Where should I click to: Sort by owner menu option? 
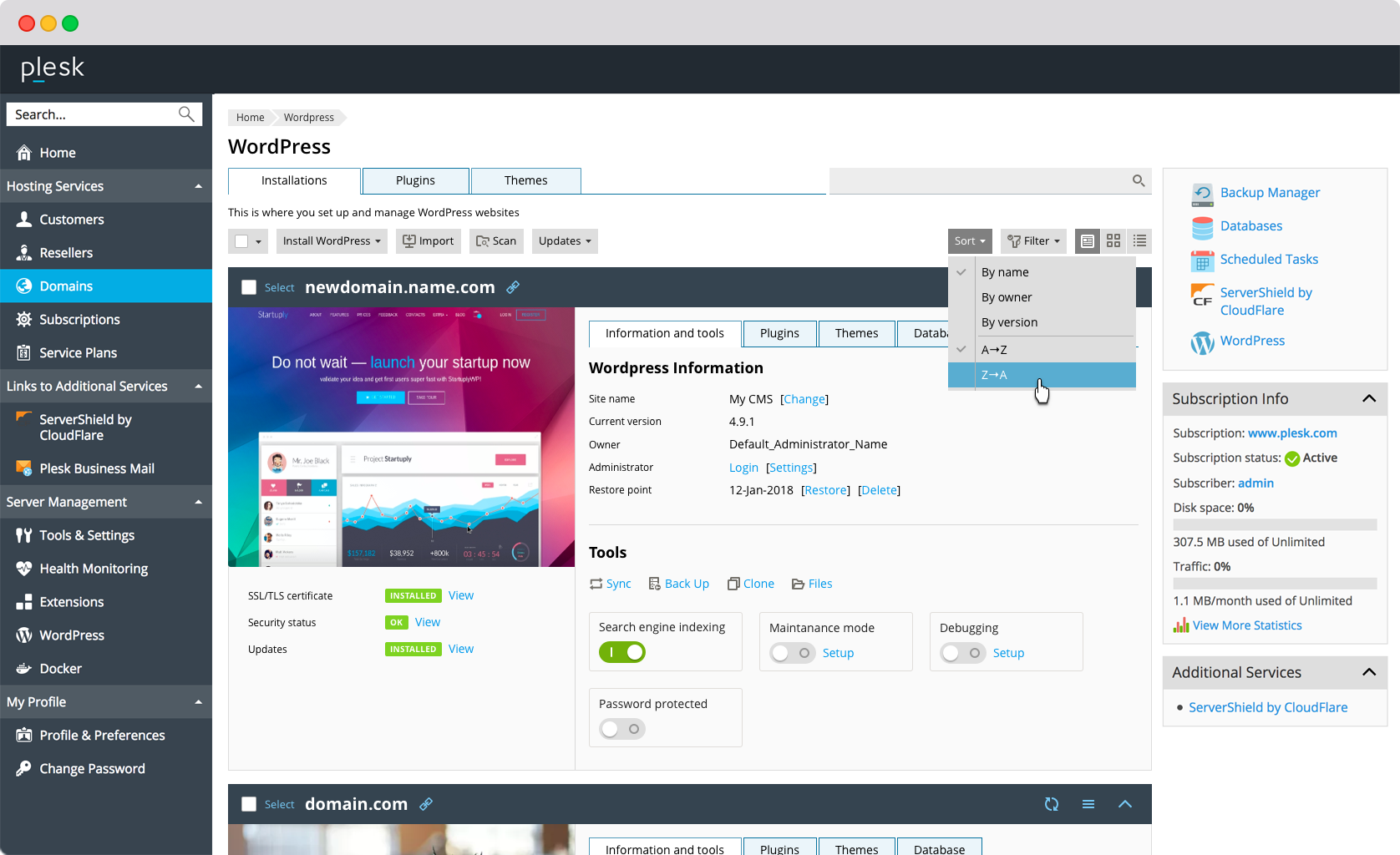(1042, 297)
